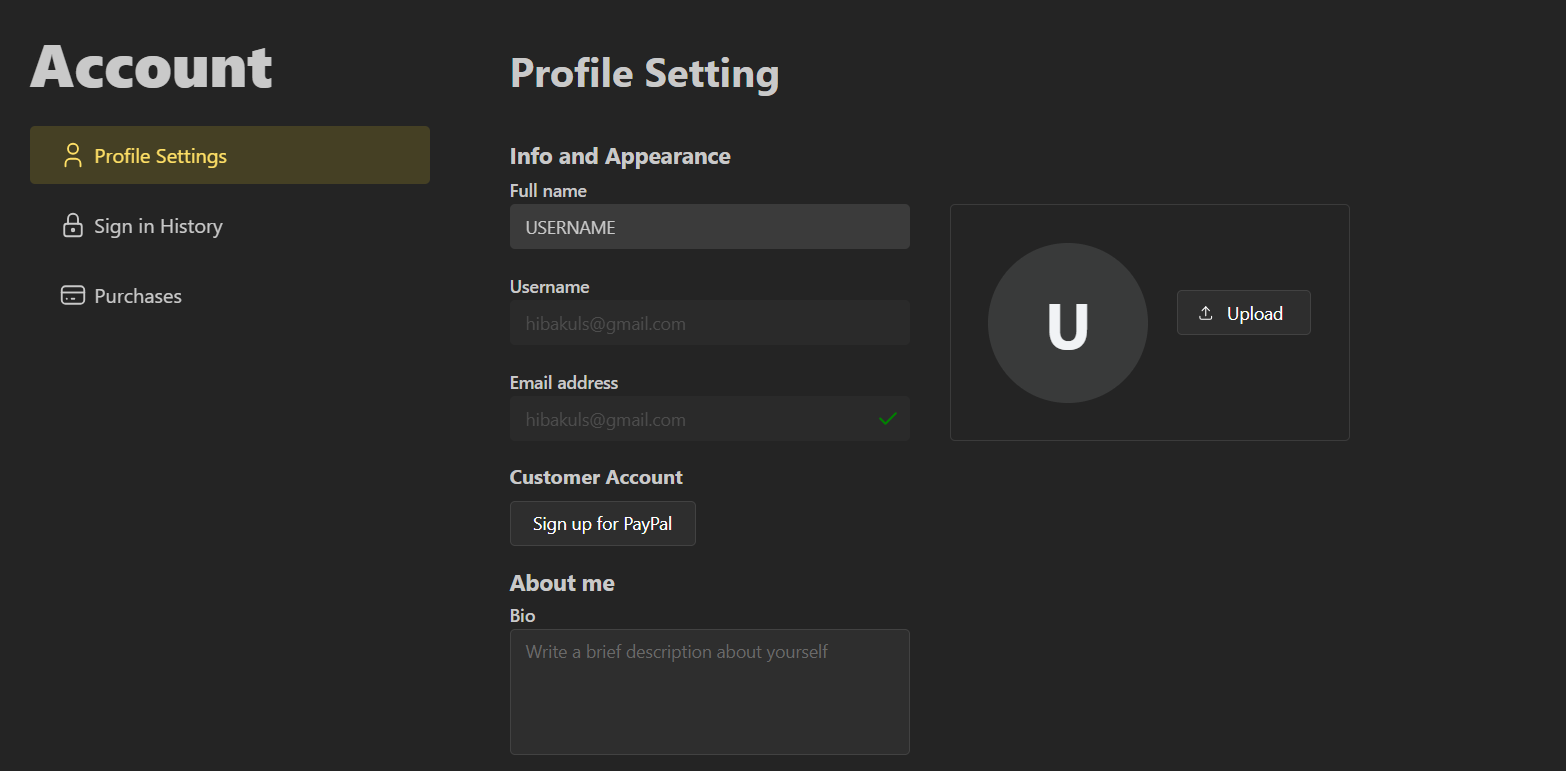Click the lock icon for Sign in History
Image resolution: width=1566 pixels, height=771 pixels.
[x=72, y=226]
